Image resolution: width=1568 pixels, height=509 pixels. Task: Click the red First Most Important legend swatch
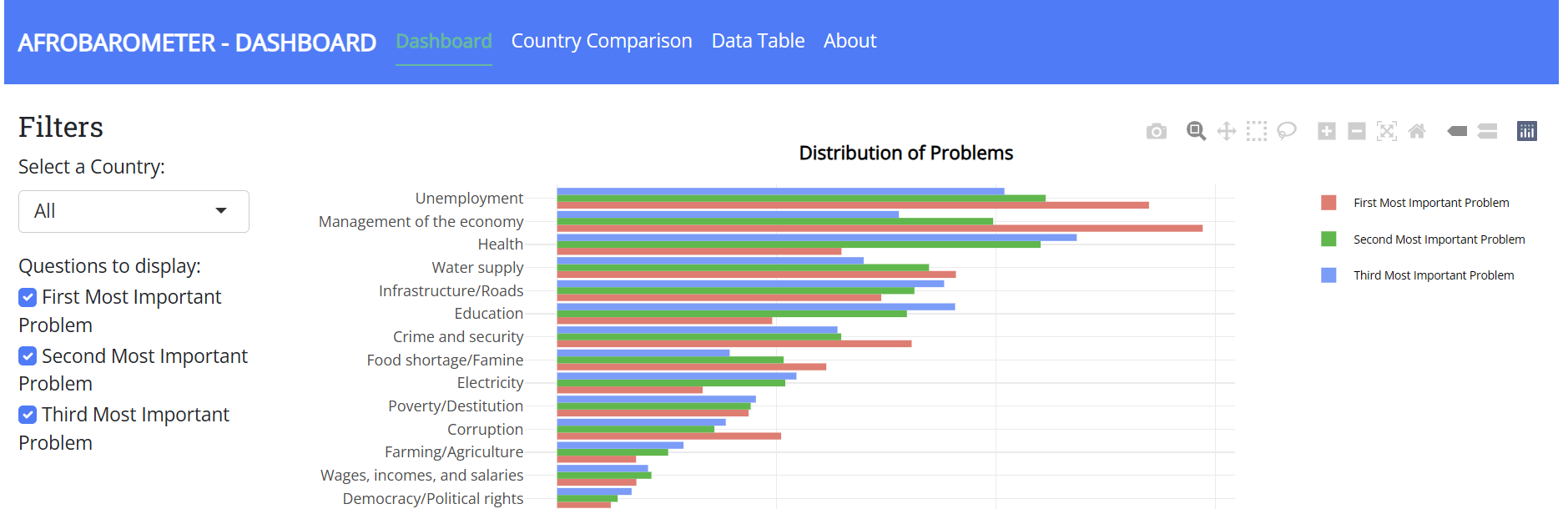(1329, 203)
